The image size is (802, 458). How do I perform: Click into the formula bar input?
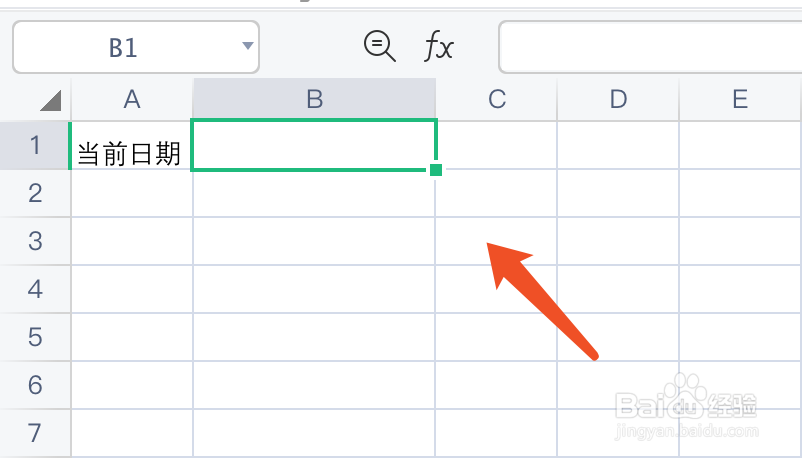pos(650,47)
